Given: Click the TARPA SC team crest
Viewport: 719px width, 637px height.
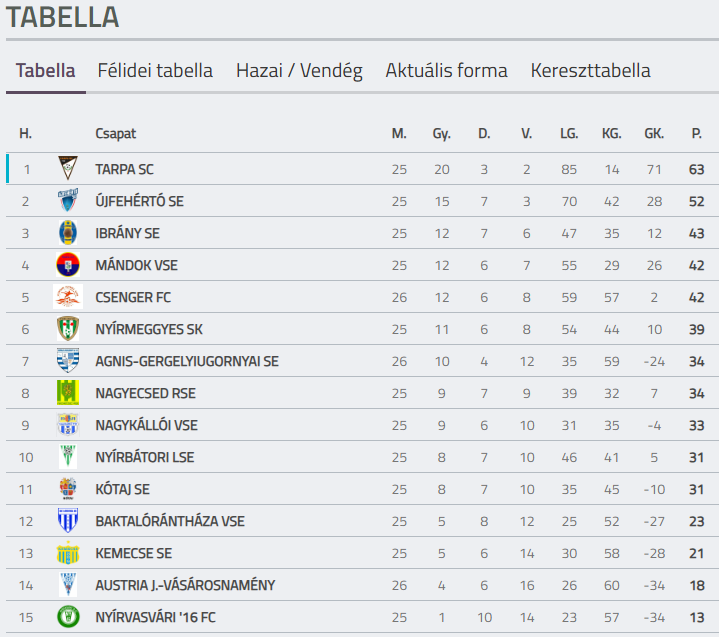Looking at the screenshot, I should click(68, 168).
